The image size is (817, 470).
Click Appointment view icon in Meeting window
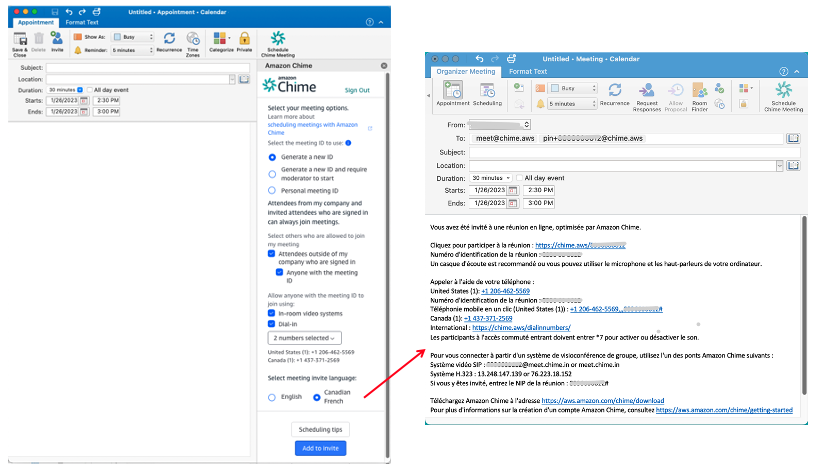coord(453,94)
